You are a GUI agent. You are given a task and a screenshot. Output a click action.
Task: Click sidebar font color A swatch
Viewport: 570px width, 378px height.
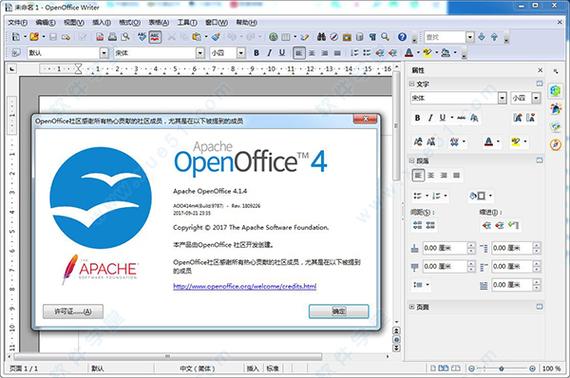489,141
